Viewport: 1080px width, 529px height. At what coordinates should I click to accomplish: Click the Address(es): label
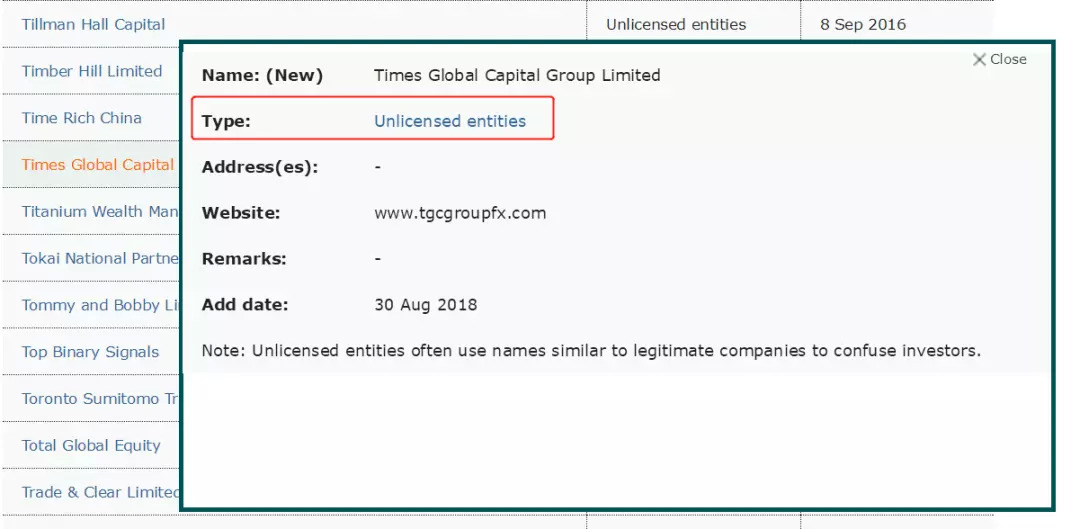click(x=260, y=167)
